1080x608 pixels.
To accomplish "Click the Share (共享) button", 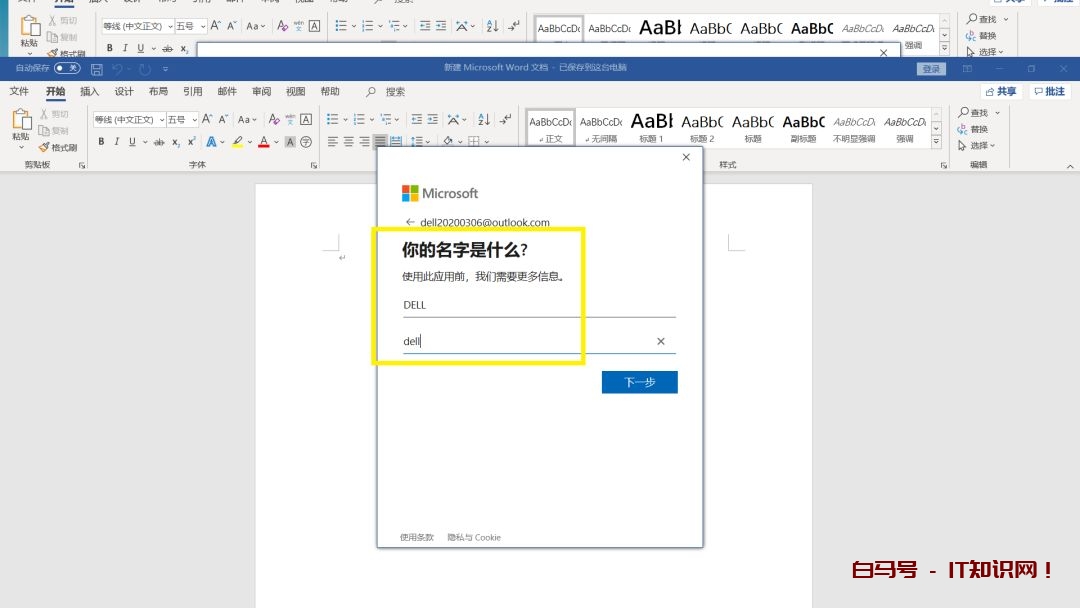I will [999, 92].
